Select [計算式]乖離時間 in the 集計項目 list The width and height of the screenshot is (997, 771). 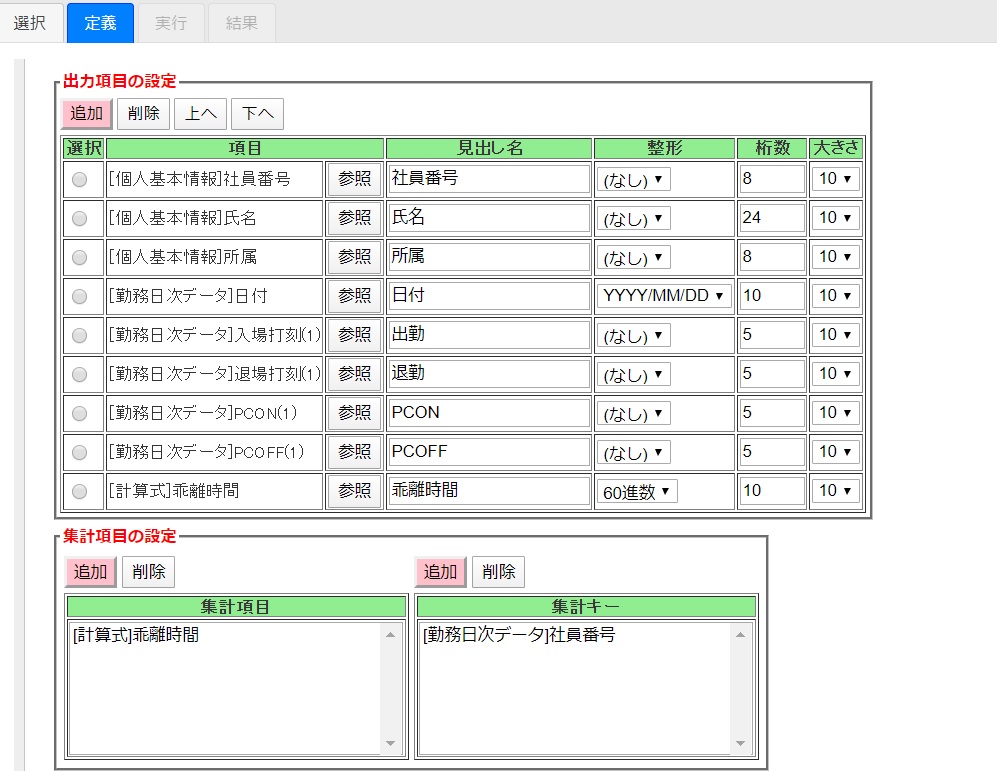click(136, 635)
